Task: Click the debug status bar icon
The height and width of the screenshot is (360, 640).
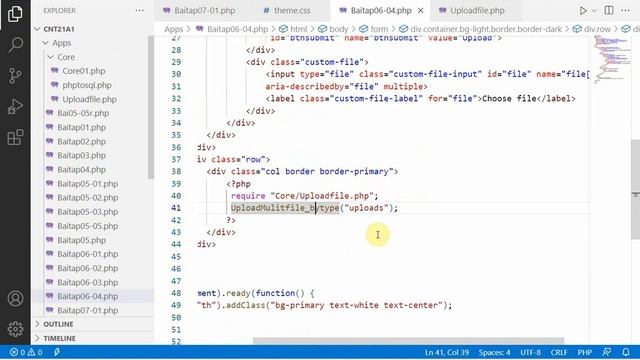Action: (57, 352)
